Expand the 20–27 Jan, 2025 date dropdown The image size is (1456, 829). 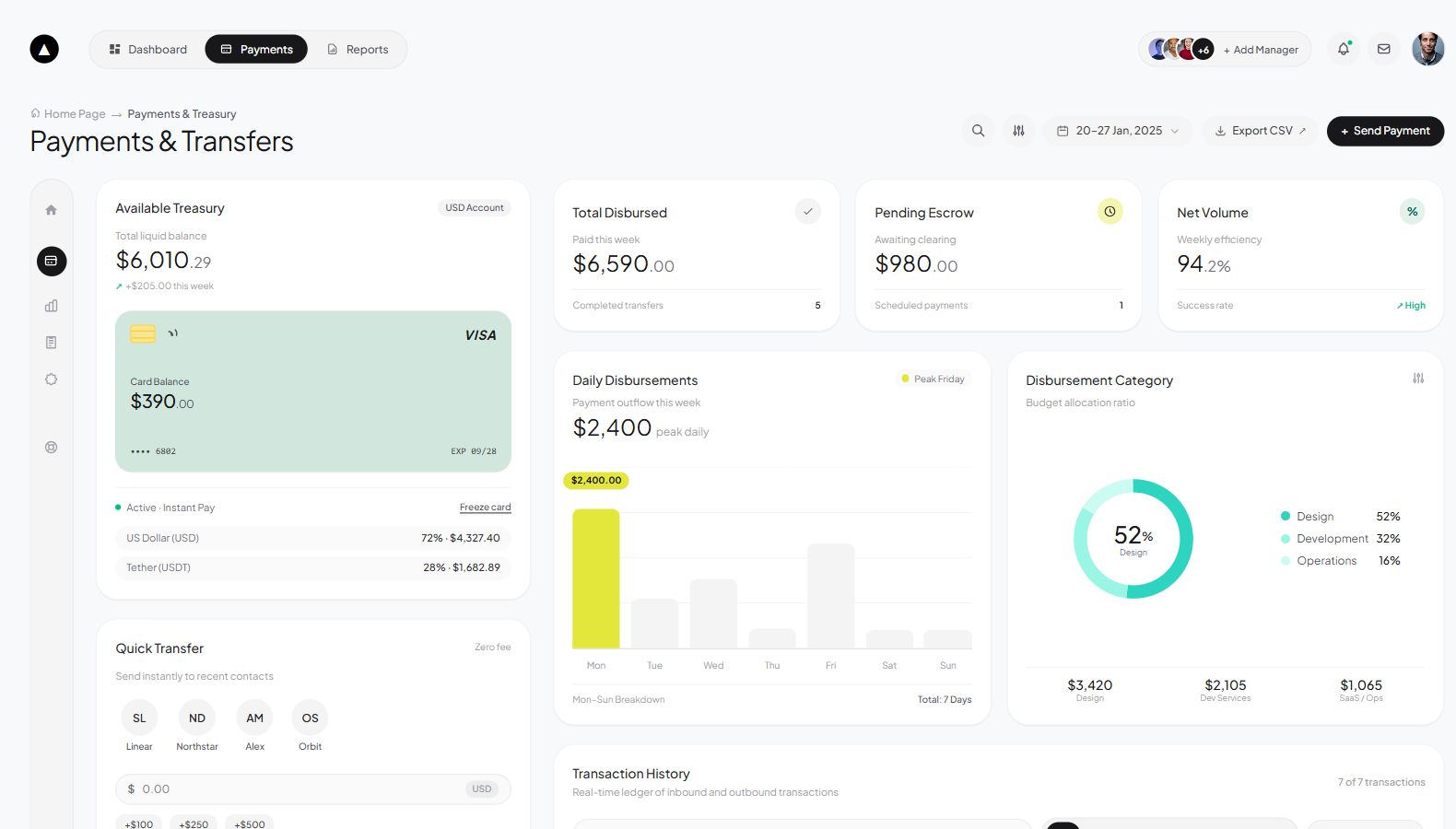click(1118, 131)
